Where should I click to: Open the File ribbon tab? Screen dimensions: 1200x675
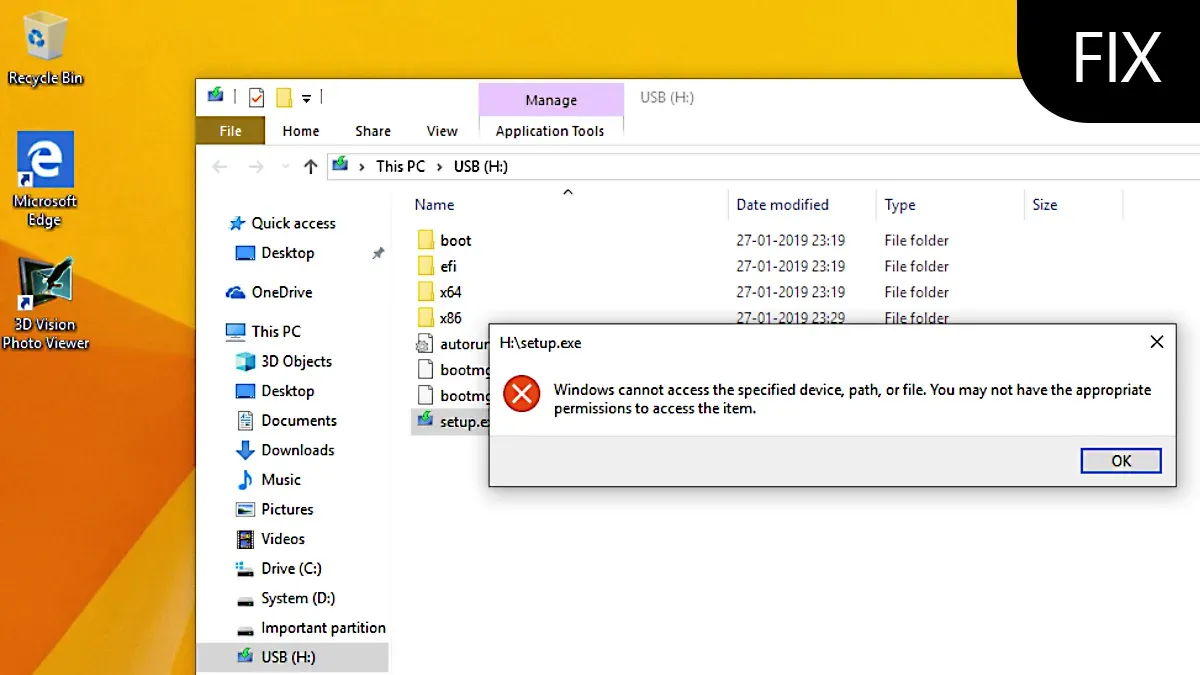(230, 131)
